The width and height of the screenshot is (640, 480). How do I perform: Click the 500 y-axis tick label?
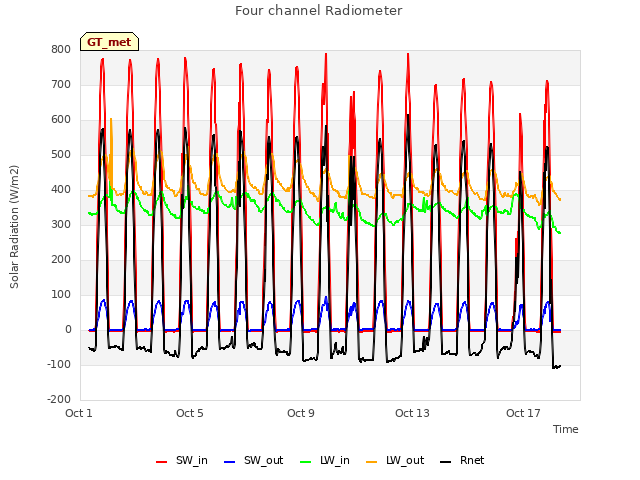pyautogui.click(x=61, y=155)
